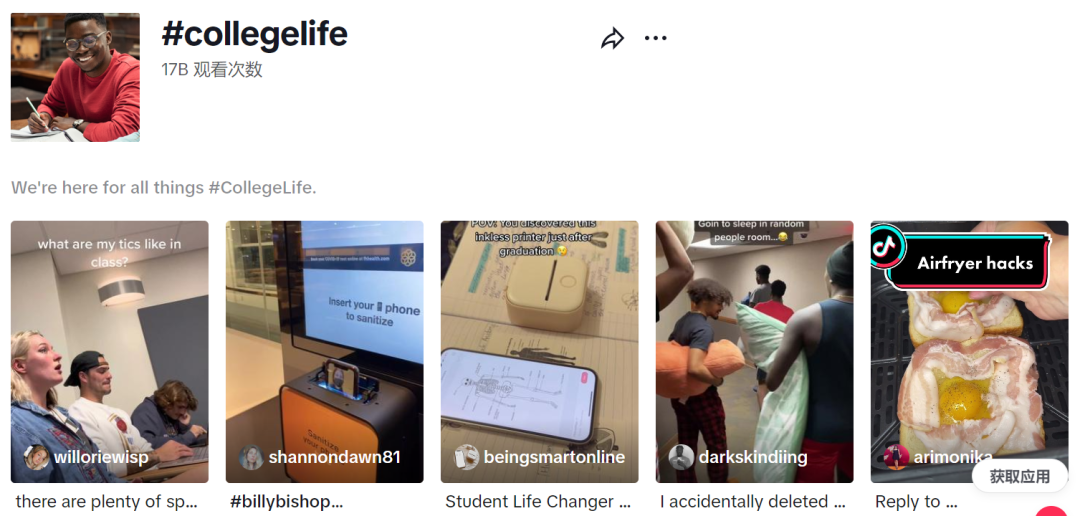Click username darkskindiing
This screenshot has height=516, width=1080.
(x=753, y=457)
